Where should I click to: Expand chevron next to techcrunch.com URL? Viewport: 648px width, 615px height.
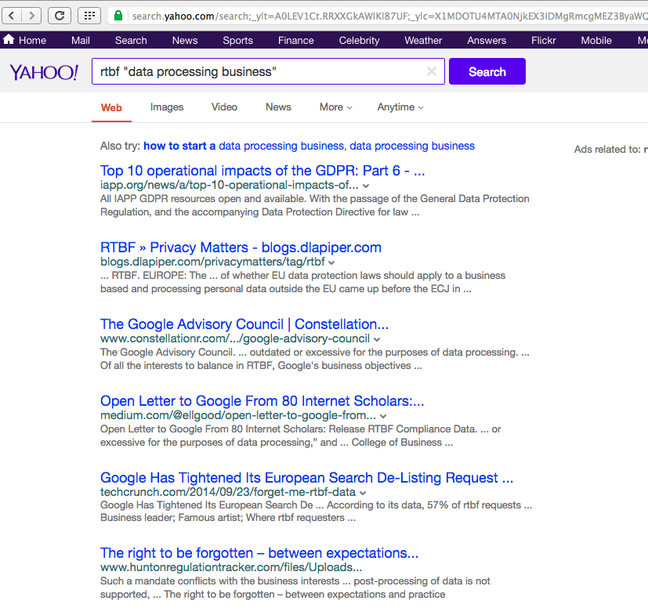pyautogui.click(x=363, y=493)
